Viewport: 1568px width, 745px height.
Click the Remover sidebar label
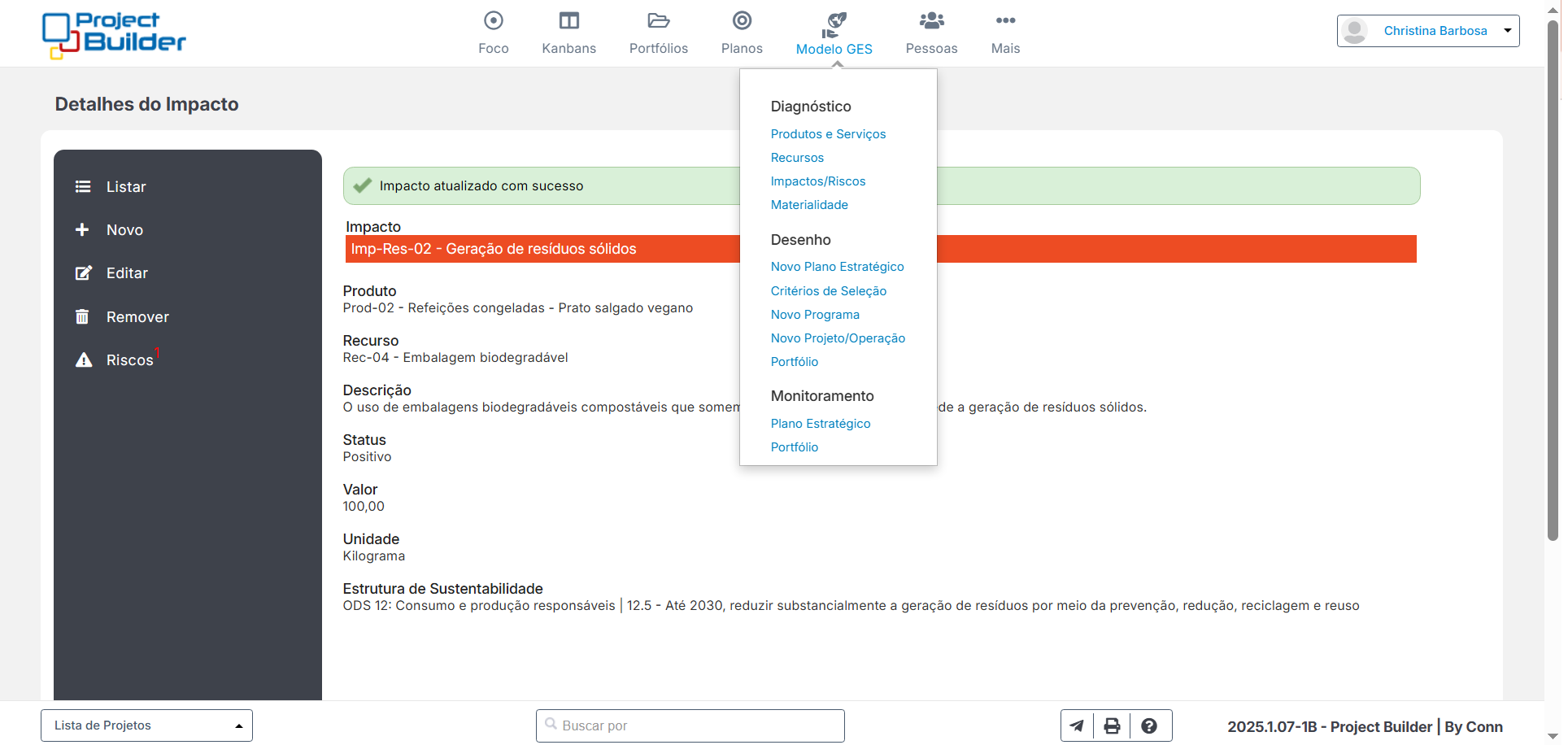click(137, 317)
